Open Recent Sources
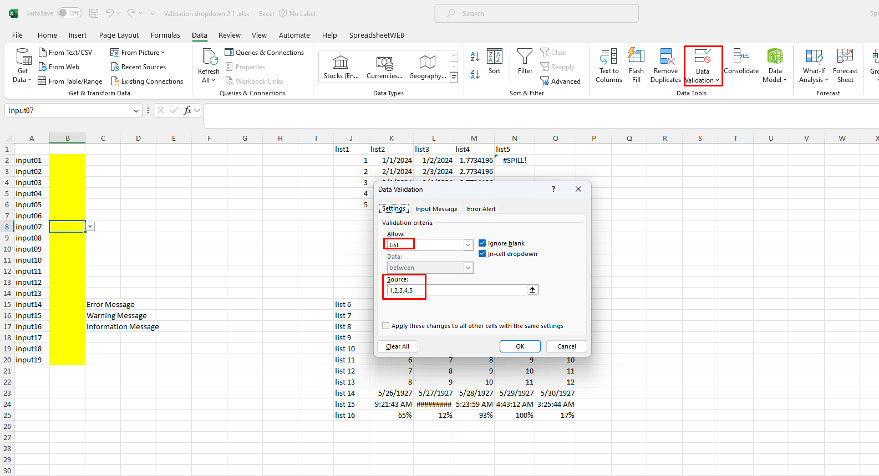Screen dimensions: 879x476 138,67
